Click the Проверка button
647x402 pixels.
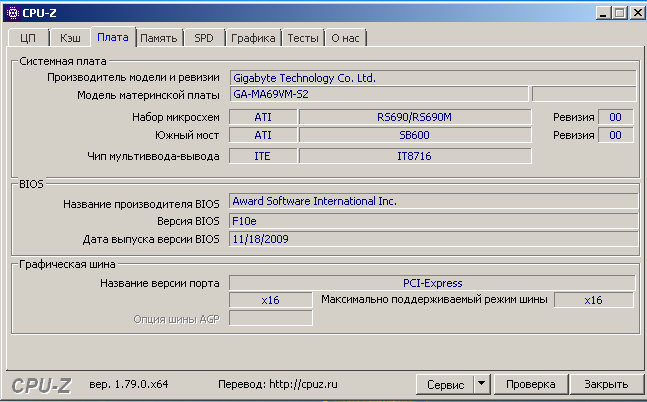click(x=531, y=385)
